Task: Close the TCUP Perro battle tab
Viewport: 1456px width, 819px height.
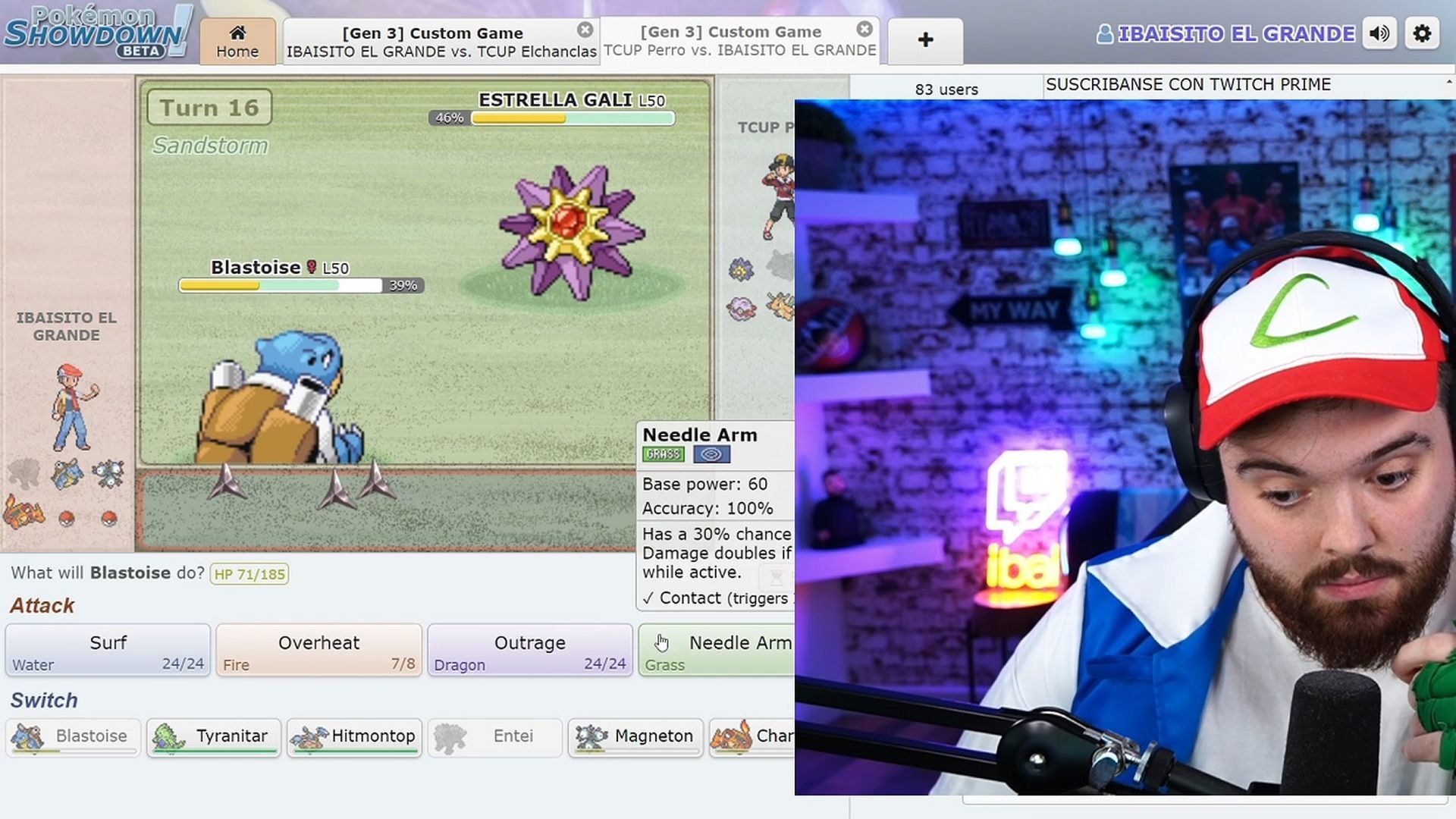Action: pyautogui.click(x=864, y=29)
